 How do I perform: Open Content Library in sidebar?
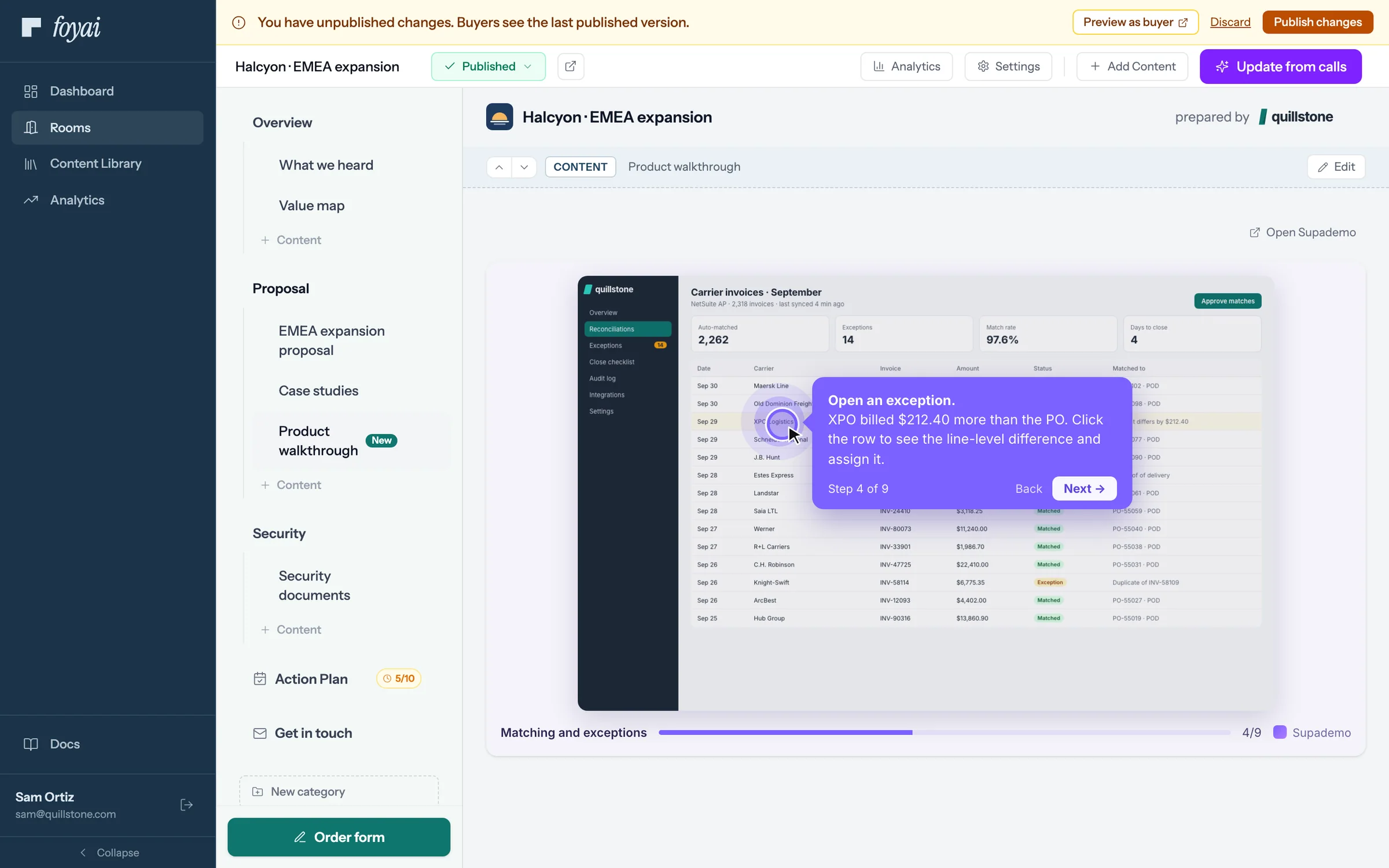pos(108,164)
